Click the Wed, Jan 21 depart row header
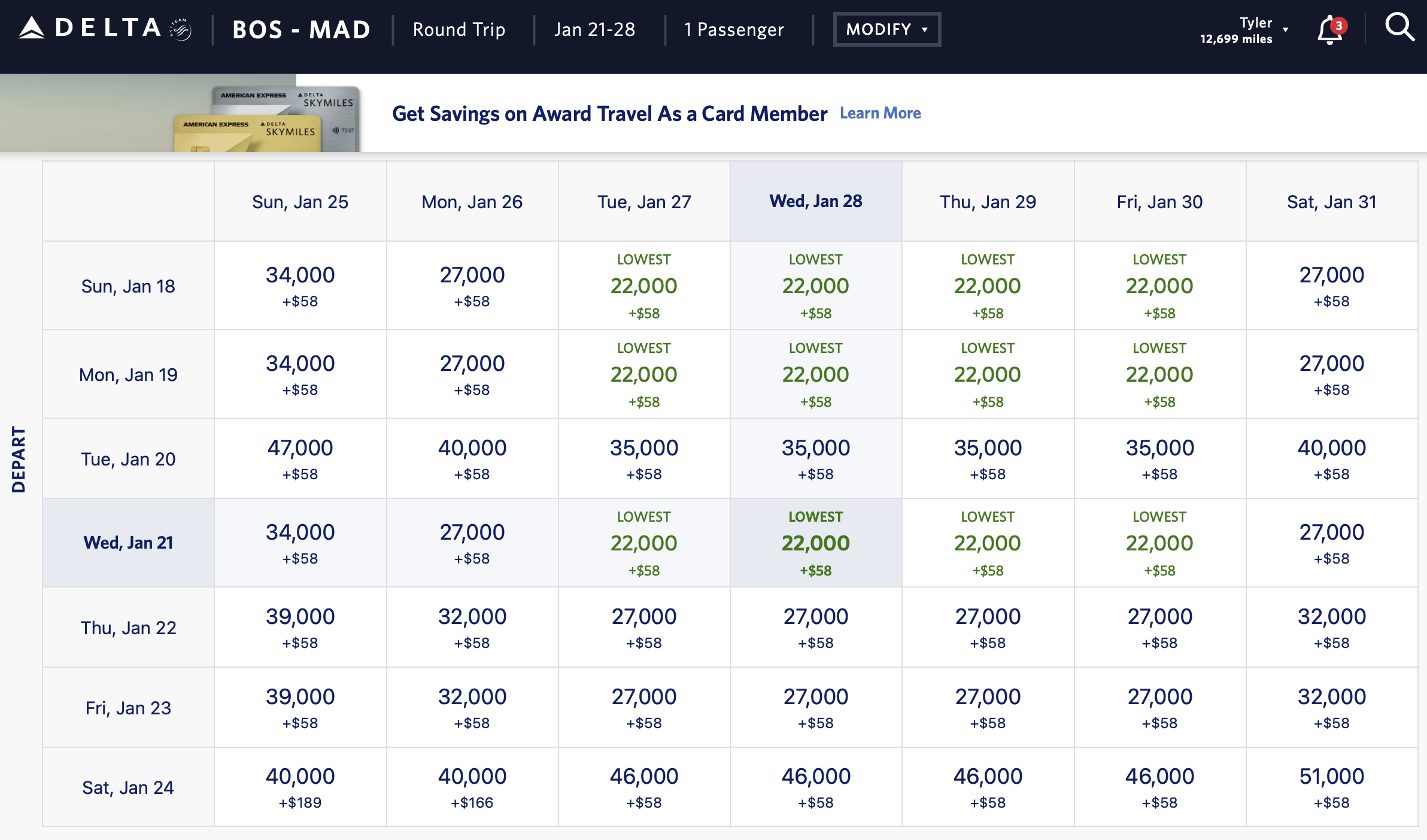1427x840 pixels. click(x=128, y=543)
